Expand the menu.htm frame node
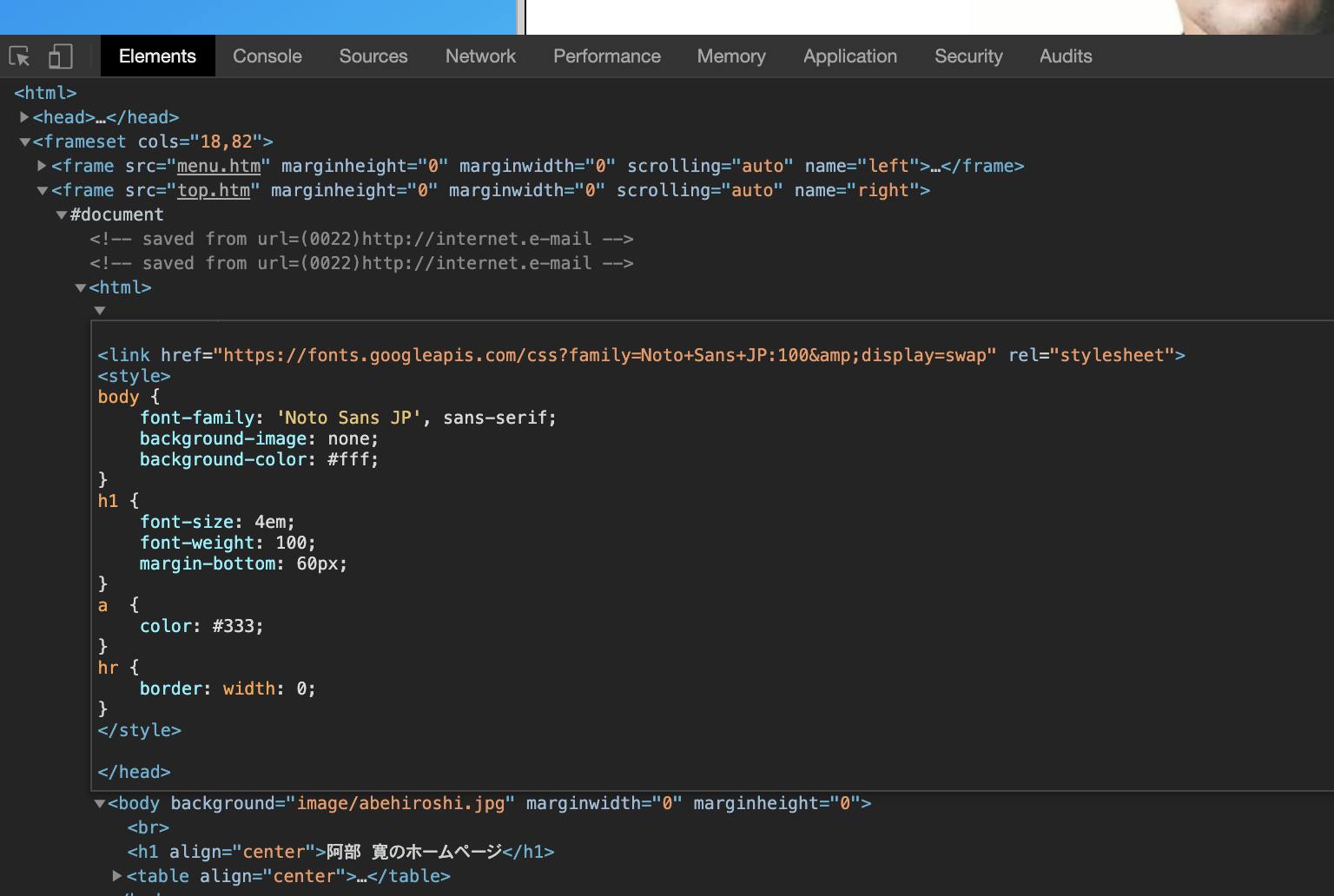 [x=42, y=166]
